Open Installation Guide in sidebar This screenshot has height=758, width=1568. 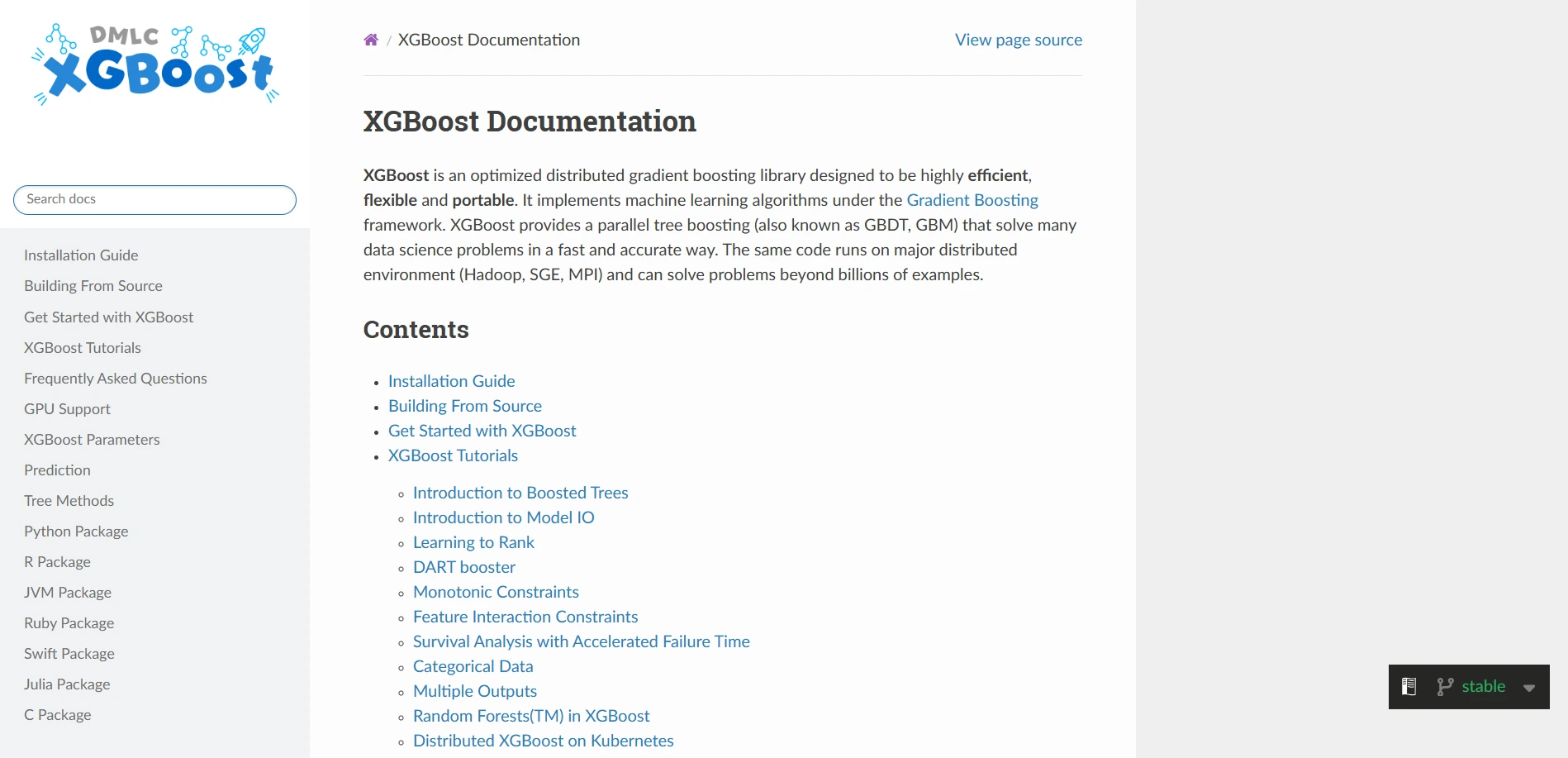(x=81, y=255)
